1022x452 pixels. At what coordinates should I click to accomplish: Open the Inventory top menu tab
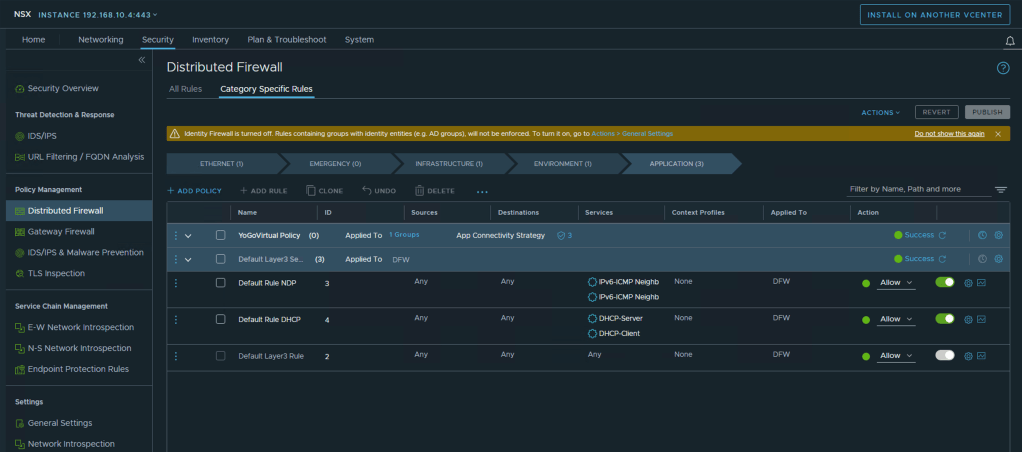tap(210, 40)
